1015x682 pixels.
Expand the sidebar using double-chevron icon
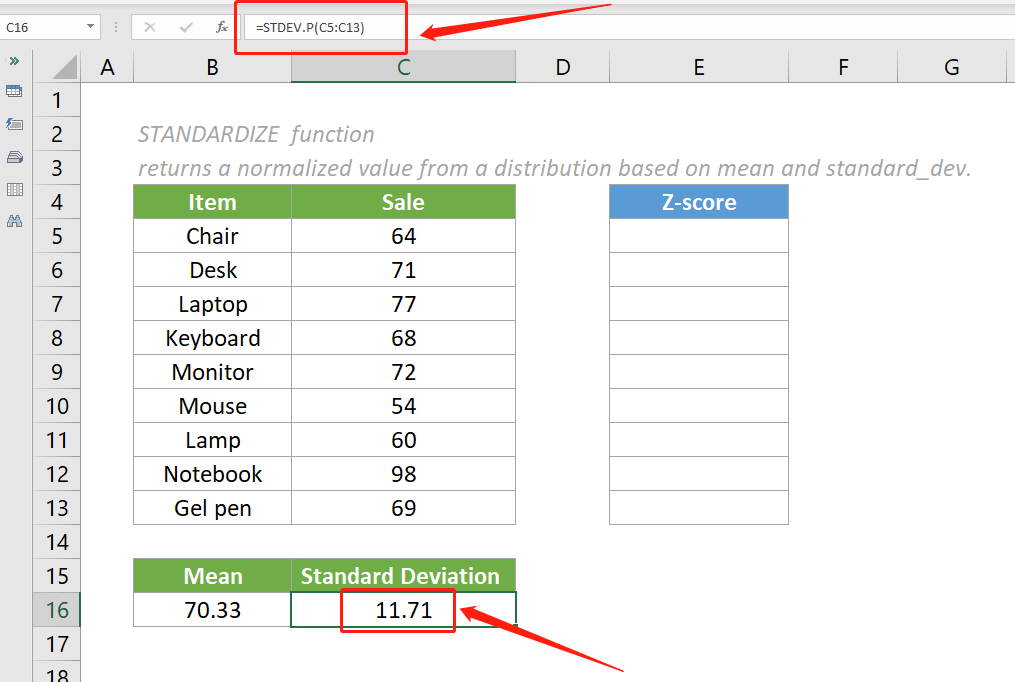point(14,61)
